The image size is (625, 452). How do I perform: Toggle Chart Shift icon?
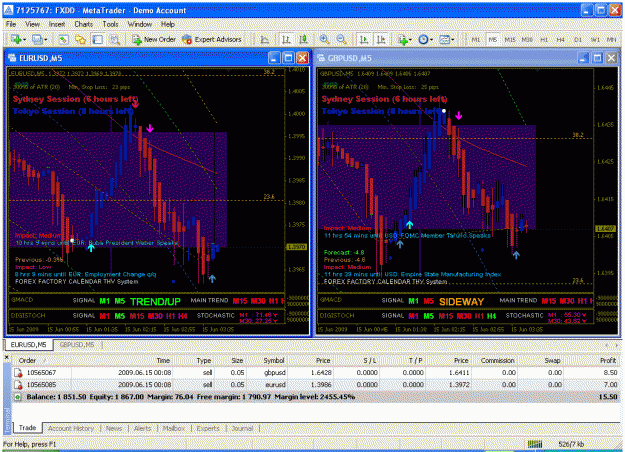point(381,39)
